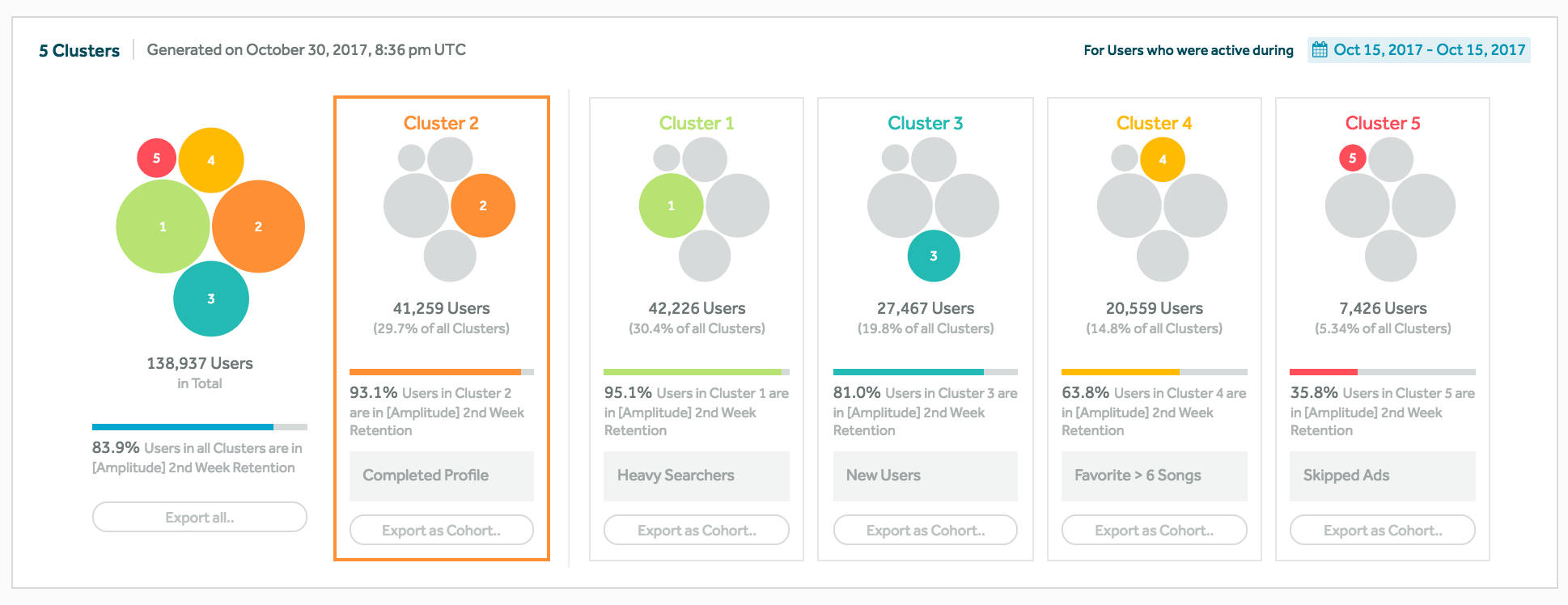
Task: Select green bubble 1 in overview chart
Action: pos(163,226)
